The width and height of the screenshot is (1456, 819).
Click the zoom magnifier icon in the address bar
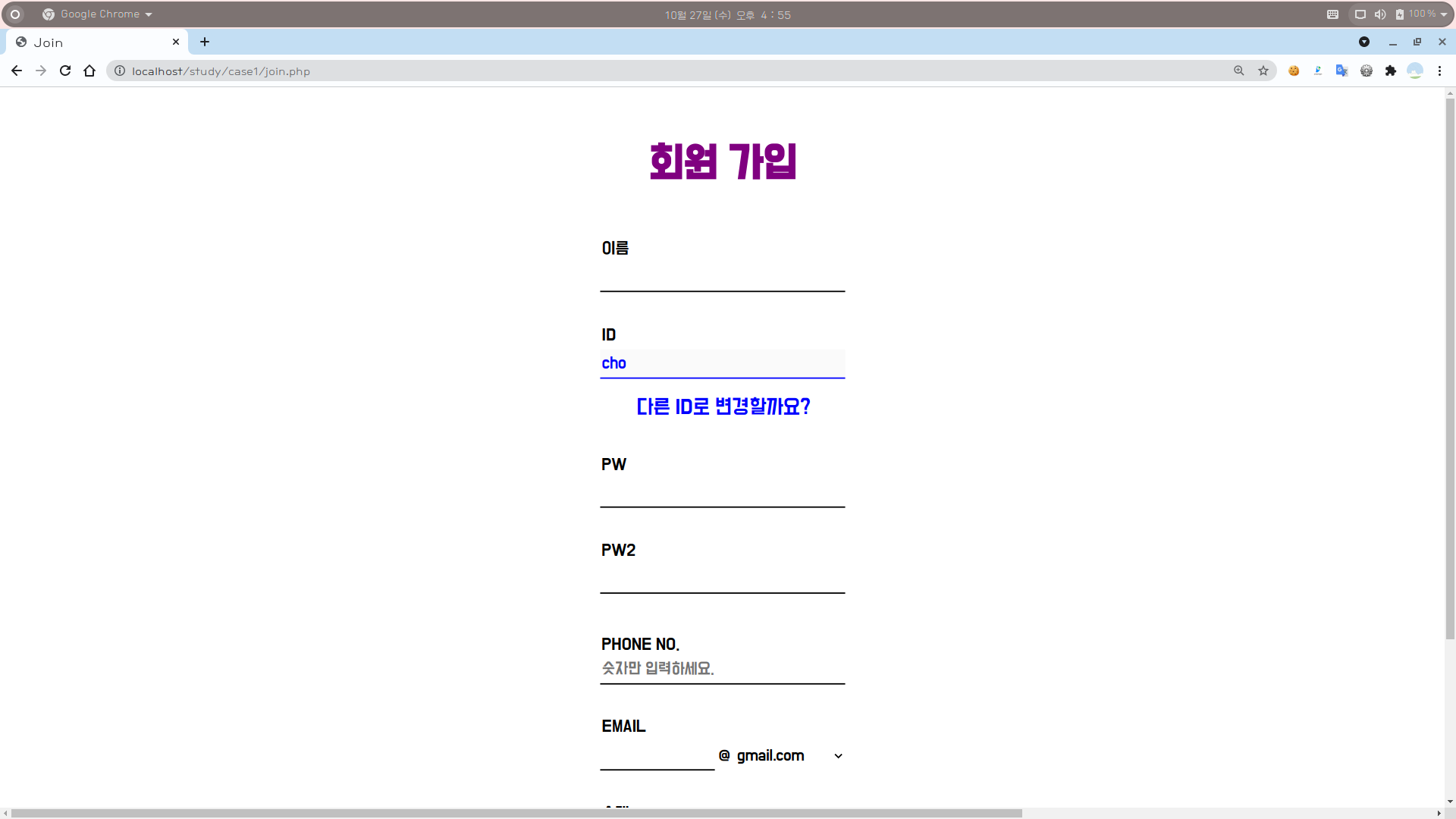1239,71
